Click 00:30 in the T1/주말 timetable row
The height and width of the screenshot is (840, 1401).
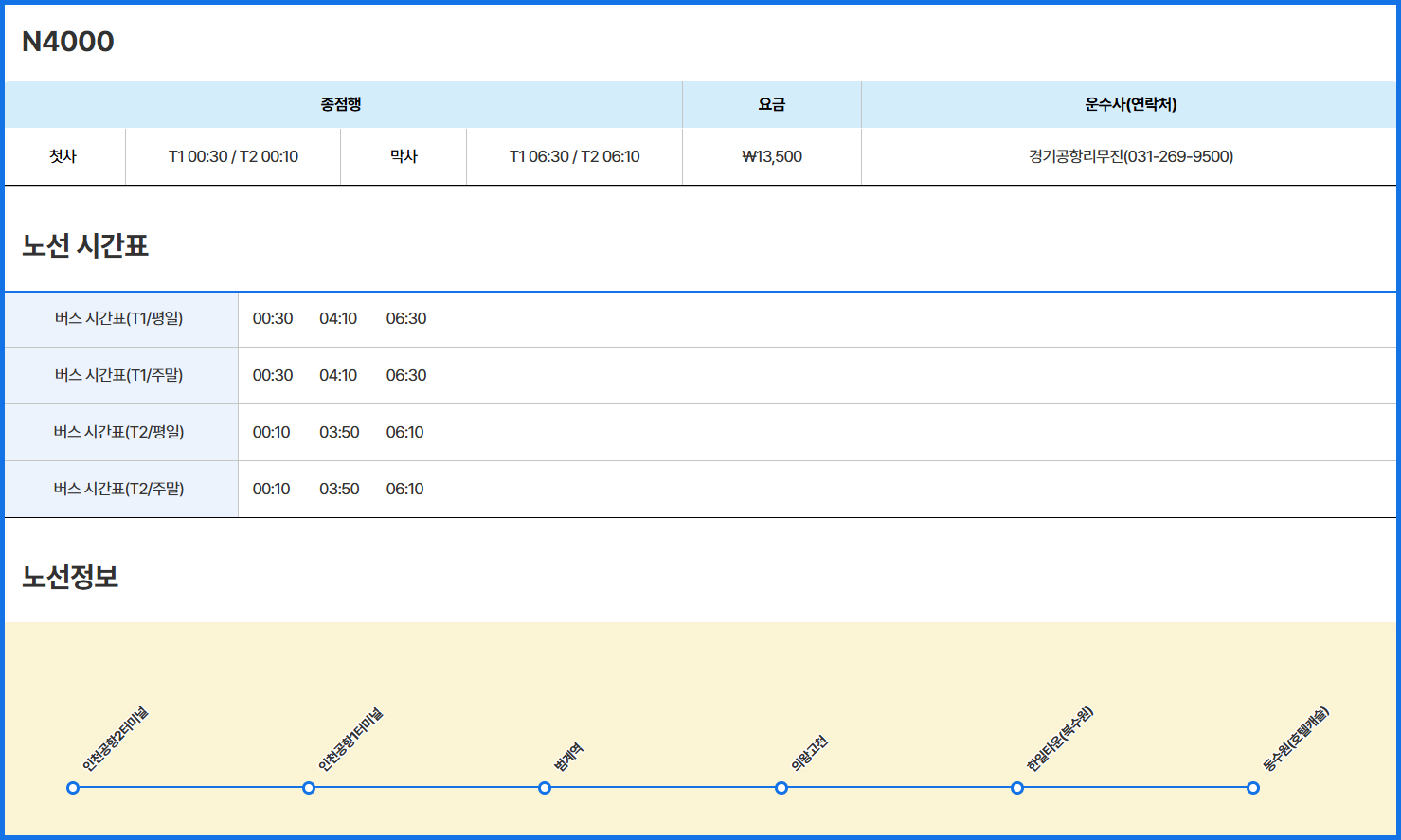(273, 376)
